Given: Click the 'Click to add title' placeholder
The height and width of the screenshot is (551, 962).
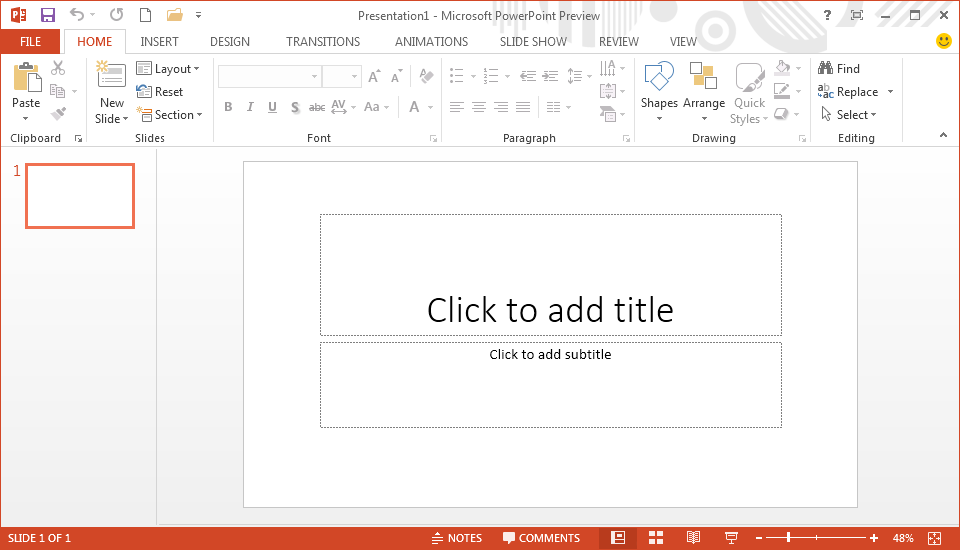Looking at the screenshot, I should point(550,275).
